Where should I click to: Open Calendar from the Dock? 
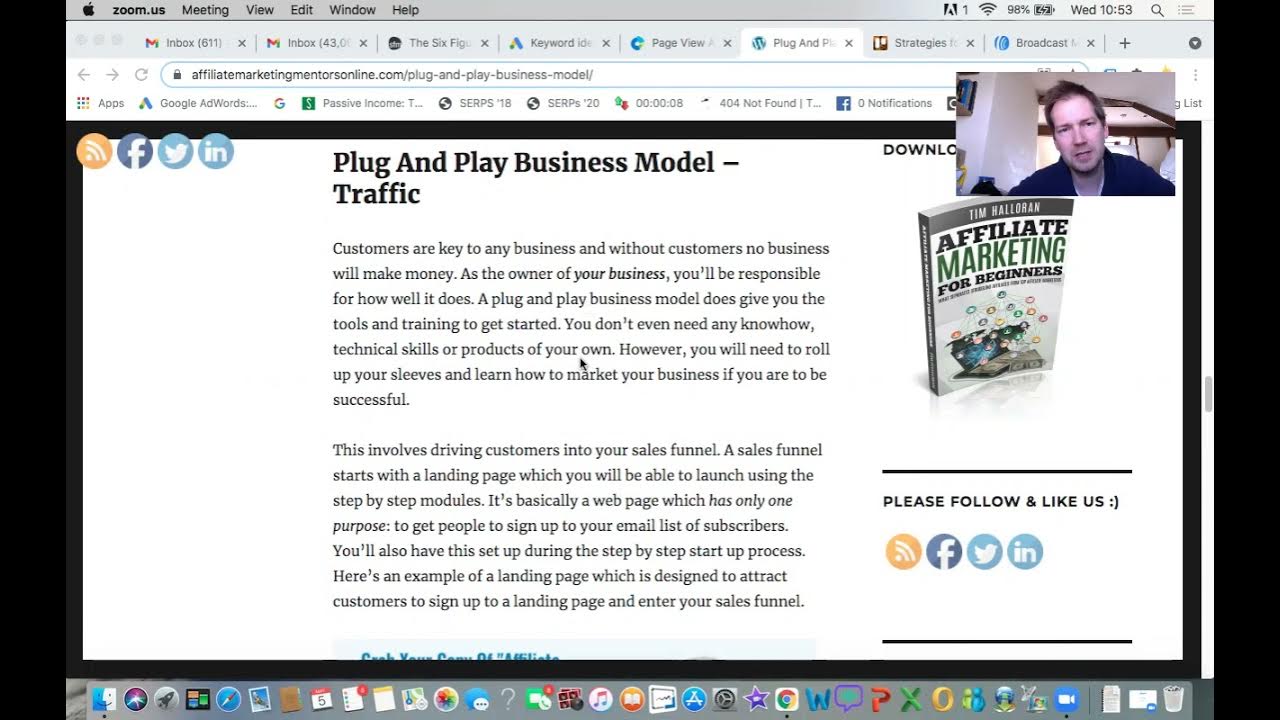321,699
